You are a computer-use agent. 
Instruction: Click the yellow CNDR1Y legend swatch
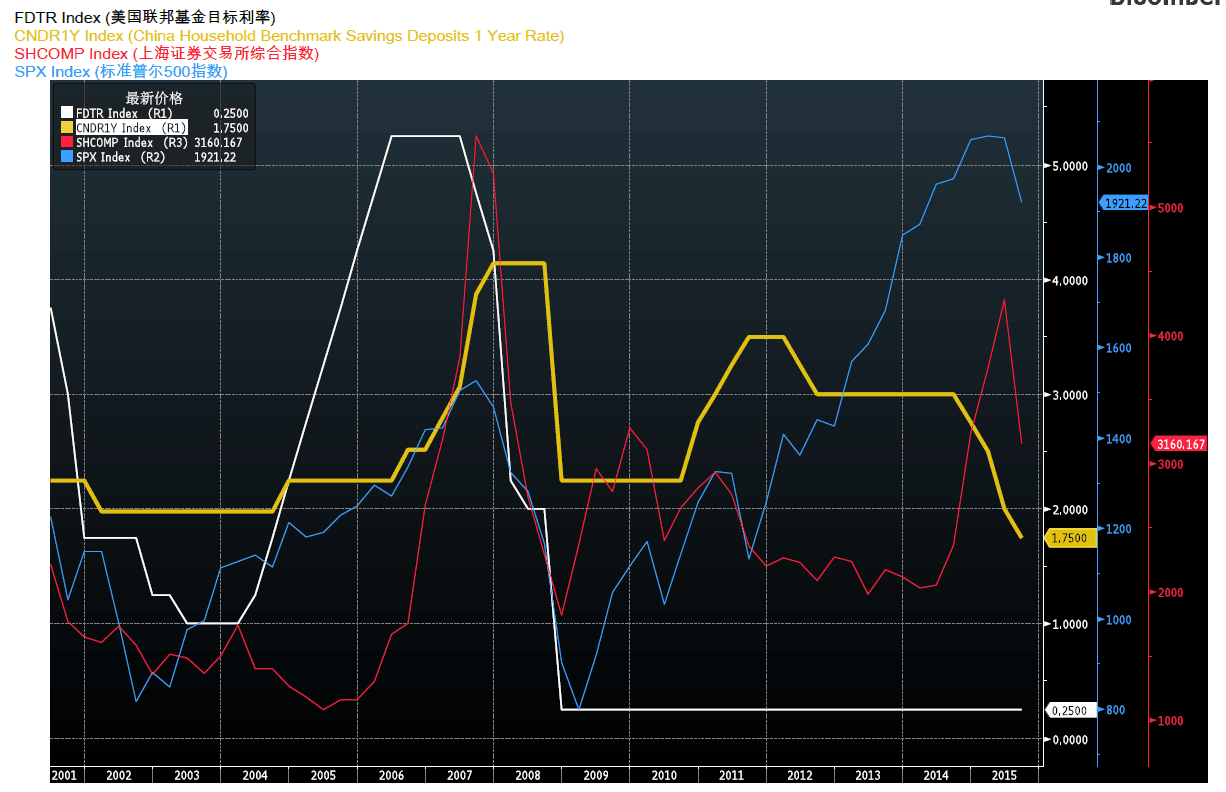point(67,128)
